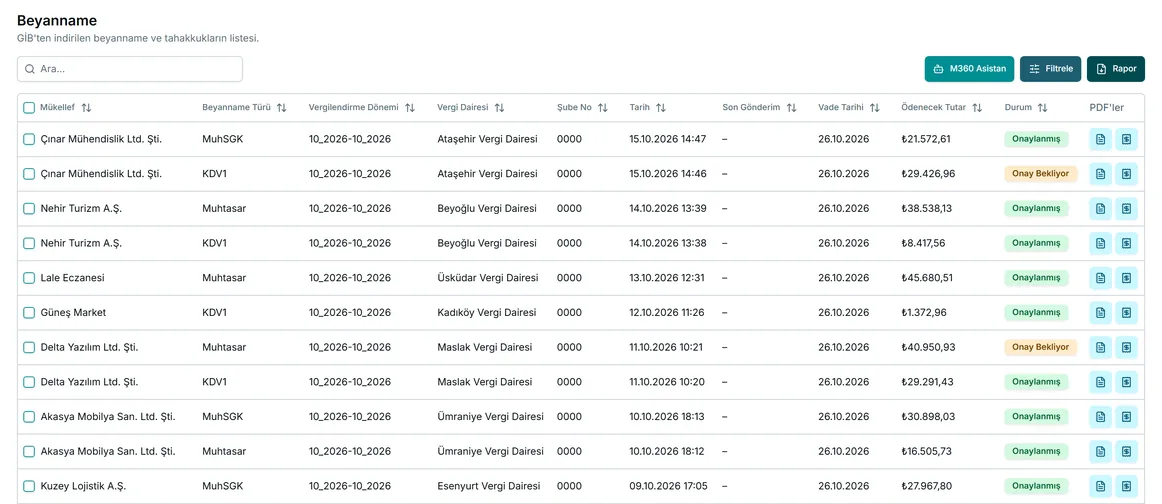Screen dimensions: 1162x504
Task: Open beyanname PDF for Nehir Turizm KDV1 row
Action: (1100, 243)
